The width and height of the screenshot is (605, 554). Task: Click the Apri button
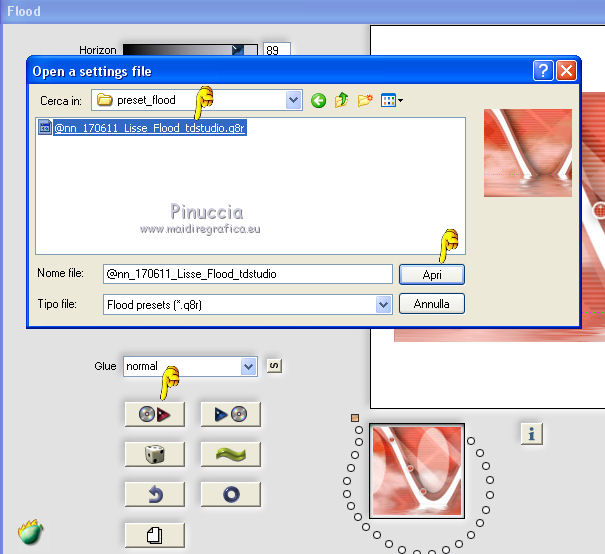[x=432, y=275]
